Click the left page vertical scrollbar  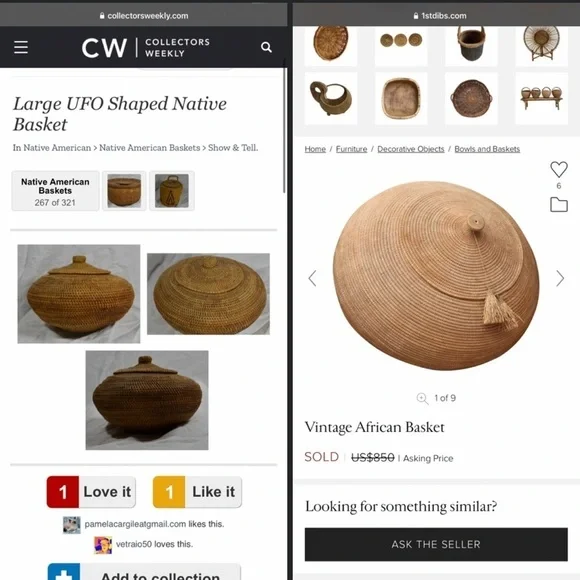(x=284, y=129)
